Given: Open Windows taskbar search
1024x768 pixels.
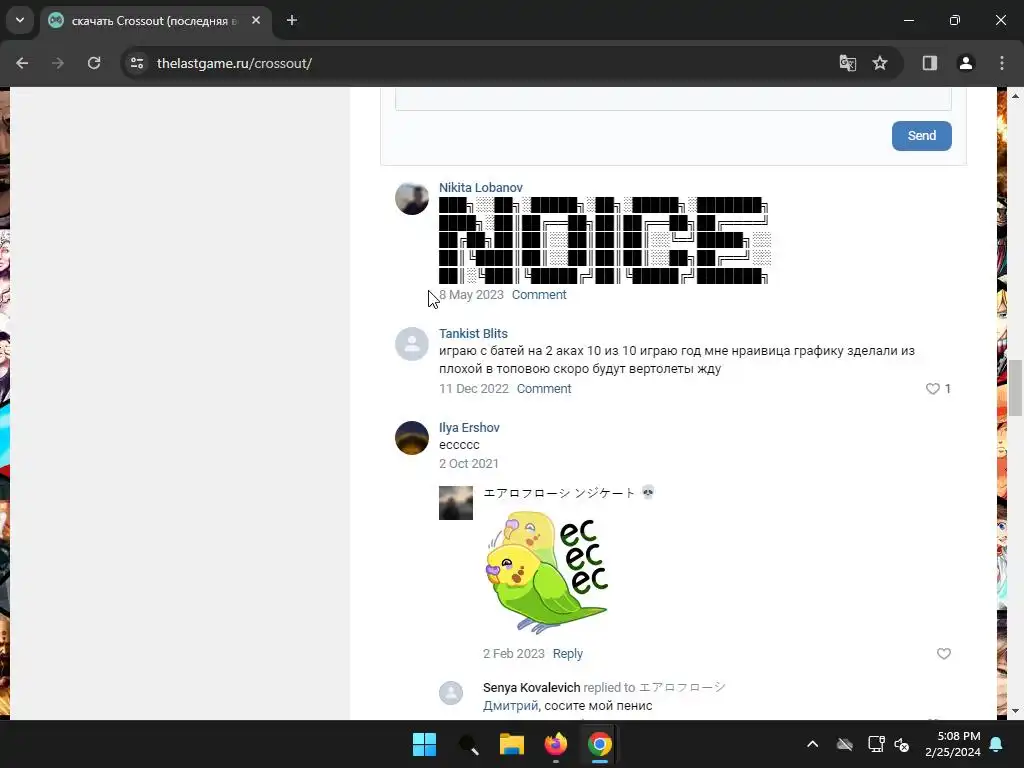Looking at the screenshot, I should (x=468, y=744).
